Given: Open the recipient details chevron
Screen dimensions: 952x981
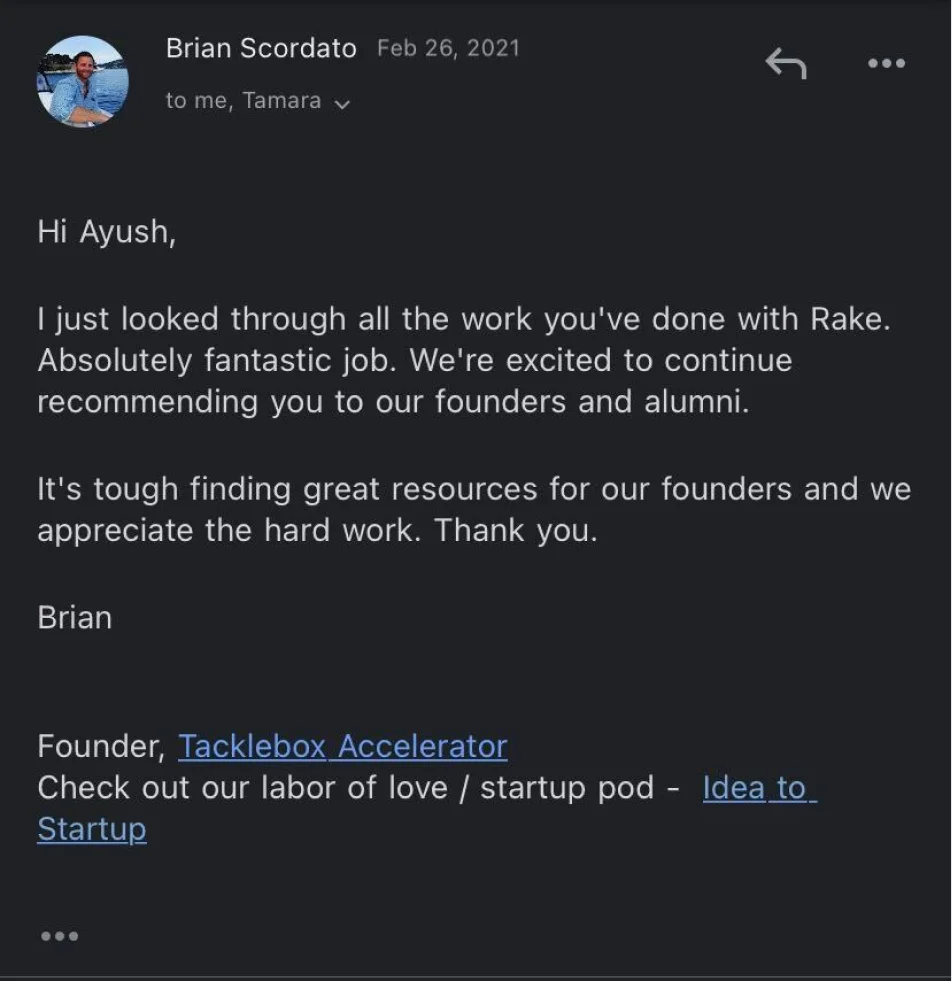Looking at the screenshot, I should [342, 102].
